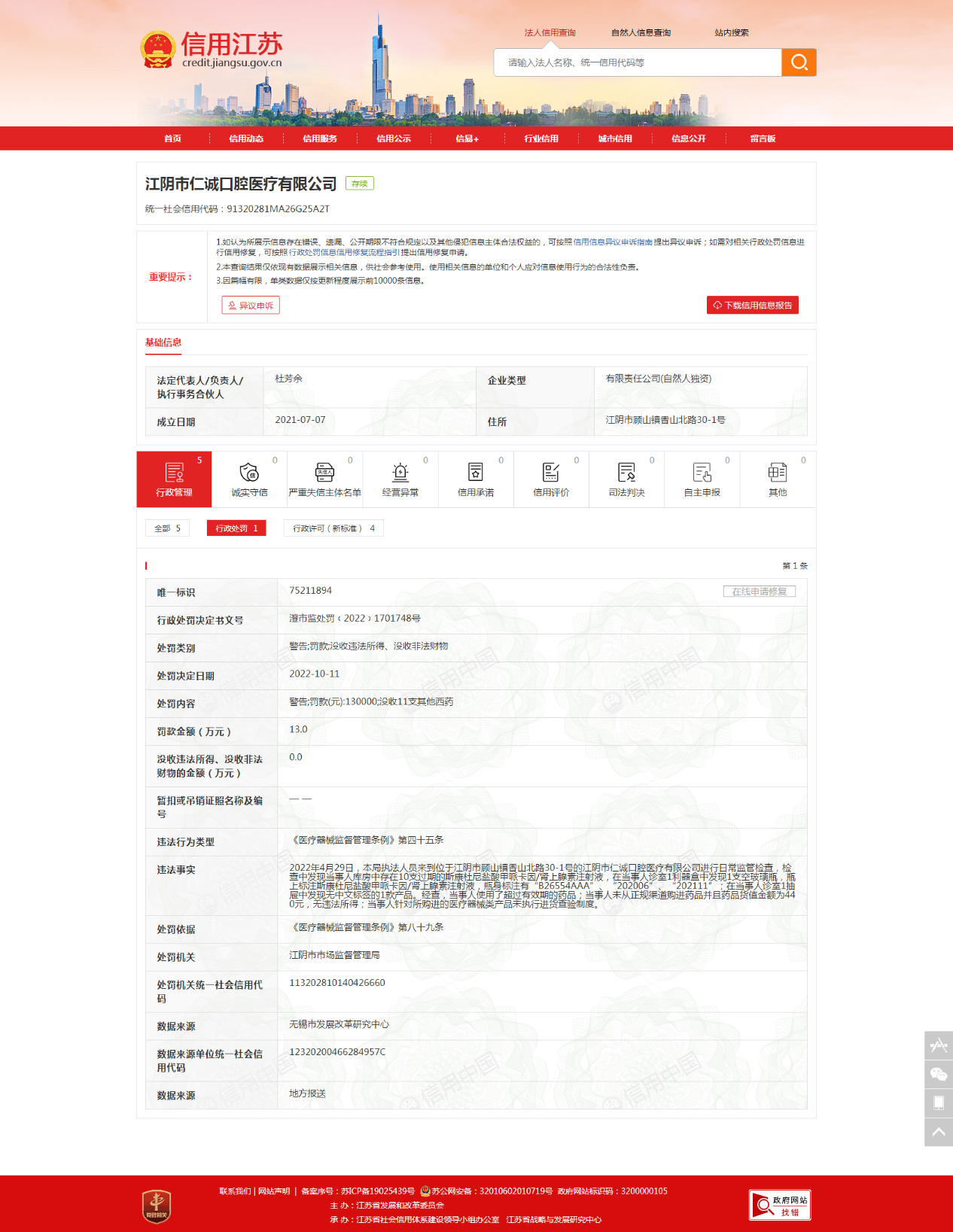953x1232 pixels.
Task: Click the 《医疗器械监督管理条例》第八十九条 penalty basis
Action: coord(367,927)
